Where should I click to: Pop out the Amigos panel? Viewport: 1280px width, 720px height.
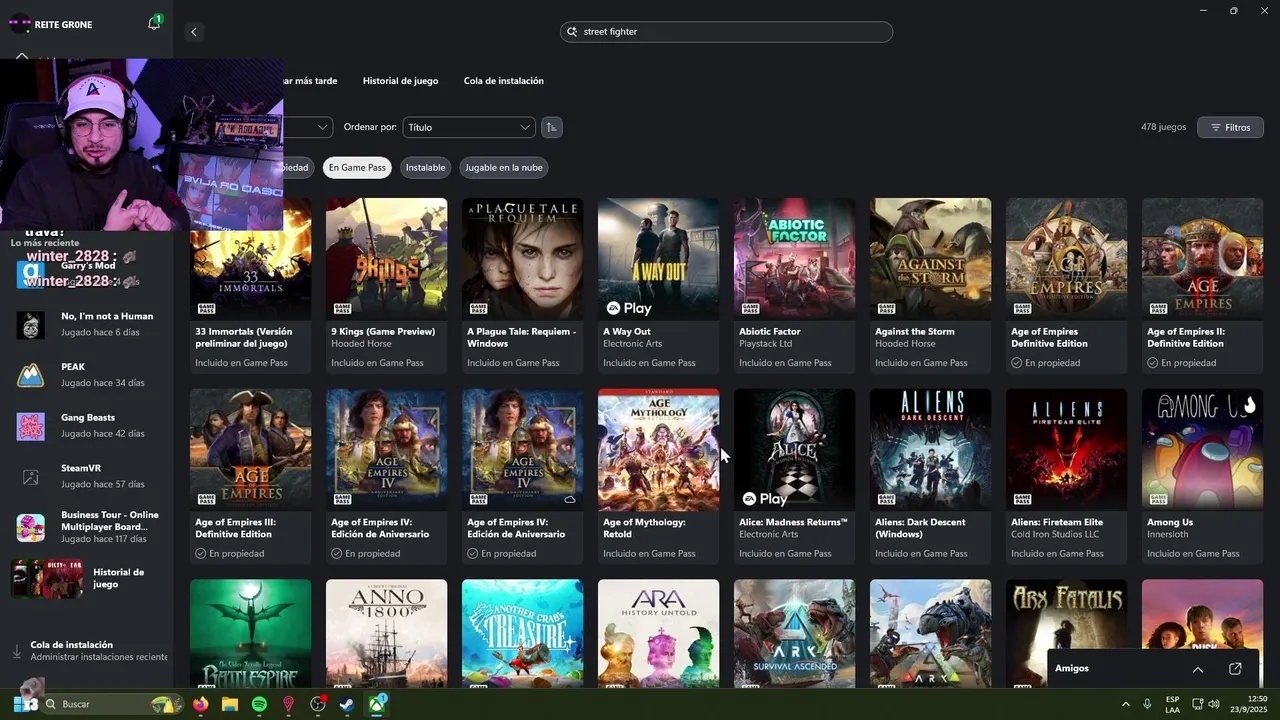pos(1235,669)
